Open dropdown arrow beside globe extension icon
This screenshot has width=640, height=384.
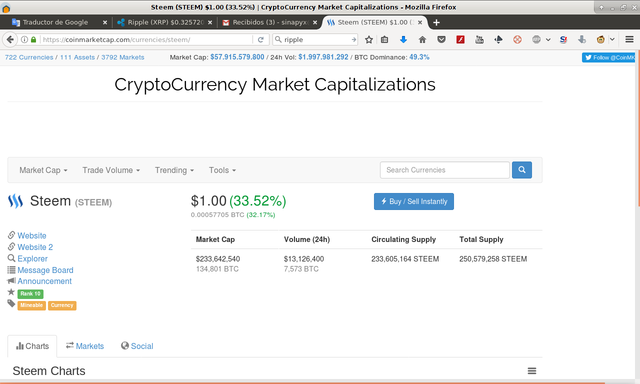click(548, 40)
